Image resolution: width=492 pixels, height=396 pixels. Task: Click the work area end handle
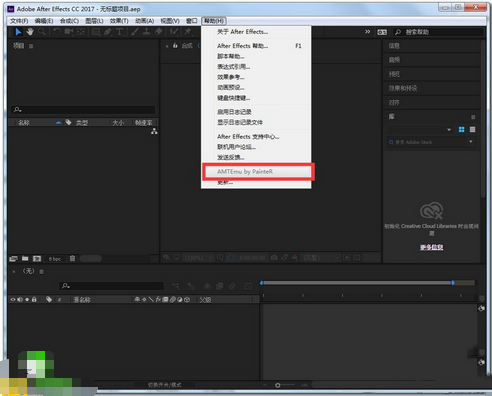pos(453,283)
